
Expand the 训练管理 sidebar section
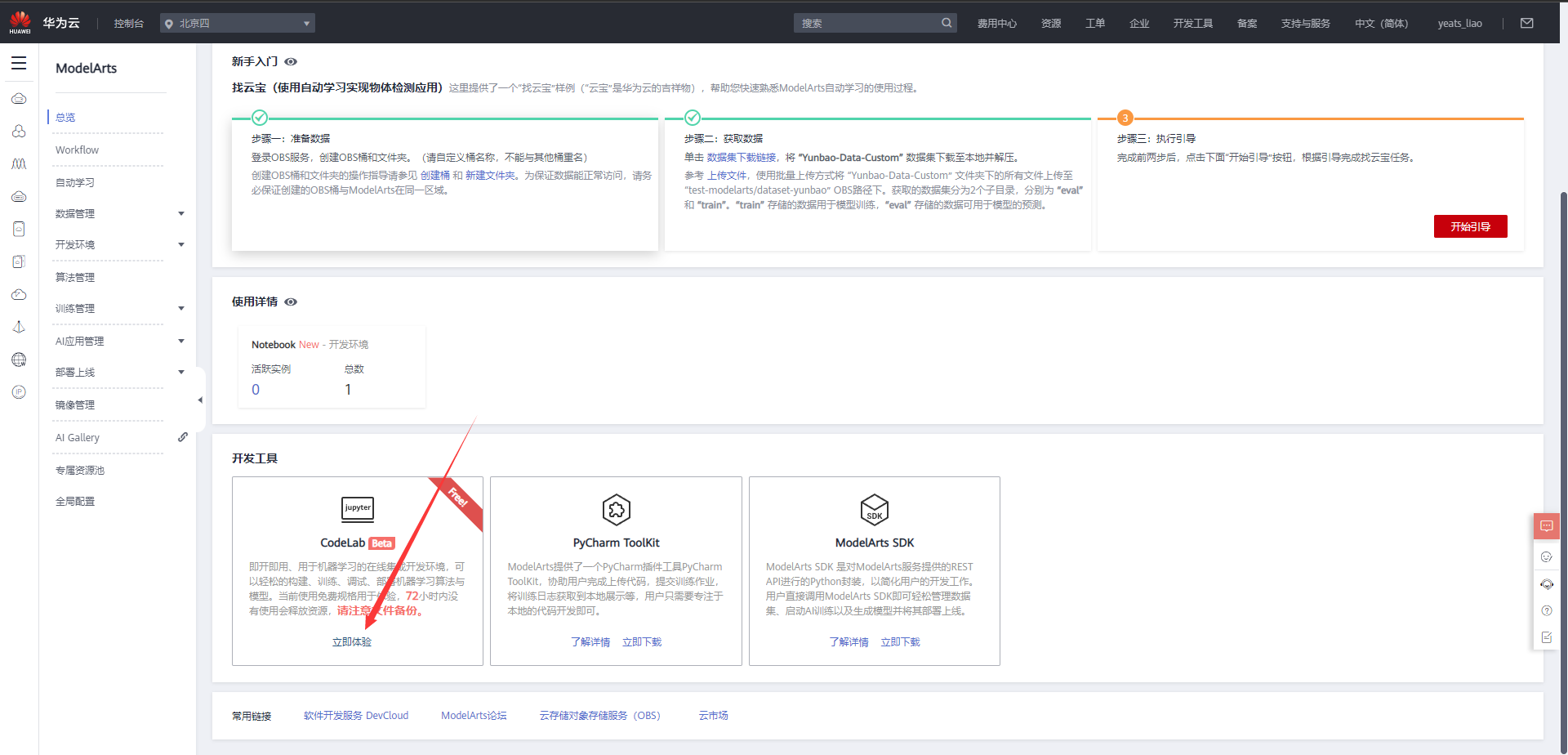tap(181, 309)
